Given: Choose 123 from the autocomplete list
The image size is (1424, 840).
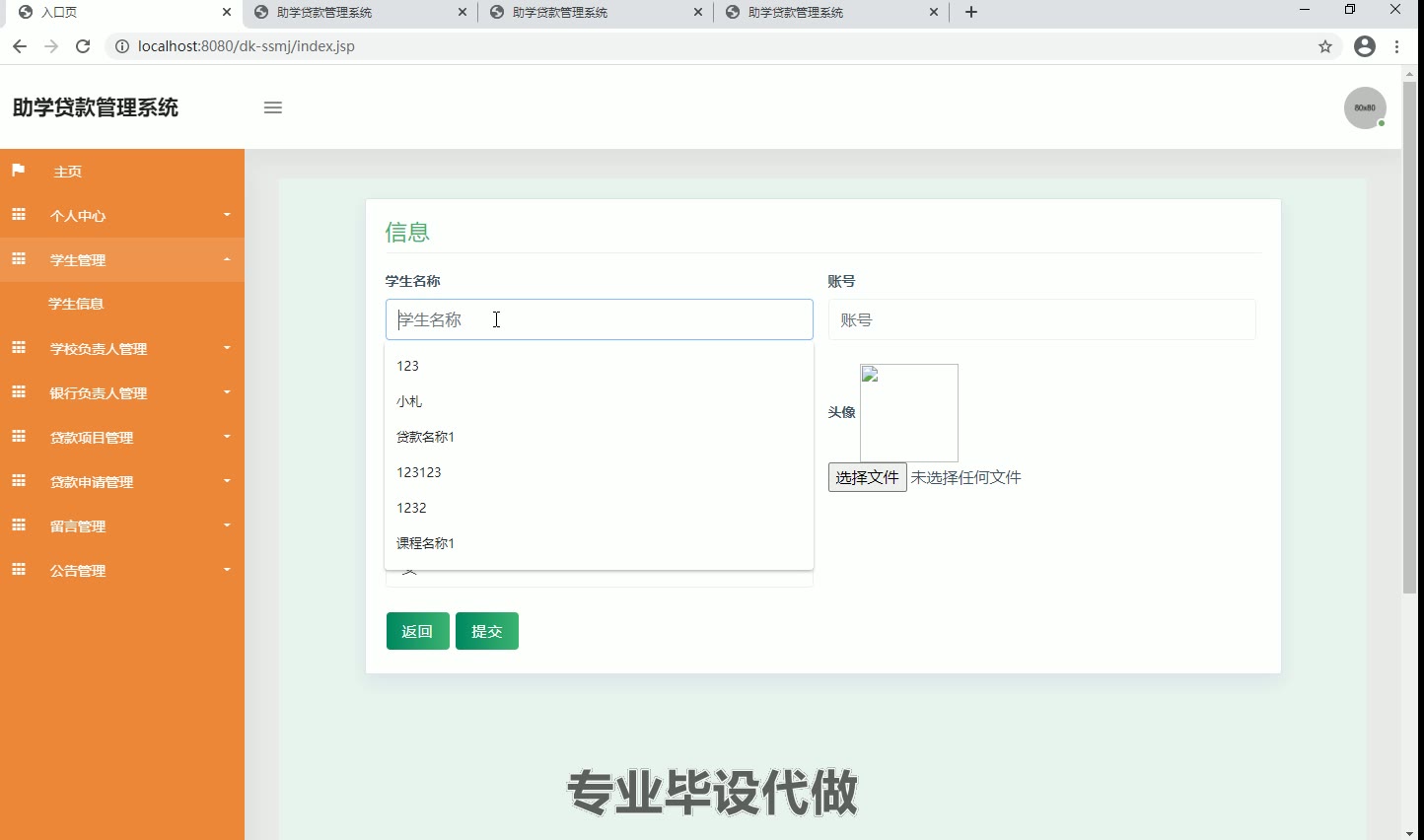Looking at the screenshot, I should pyautogui.click(x=599, y=366).
